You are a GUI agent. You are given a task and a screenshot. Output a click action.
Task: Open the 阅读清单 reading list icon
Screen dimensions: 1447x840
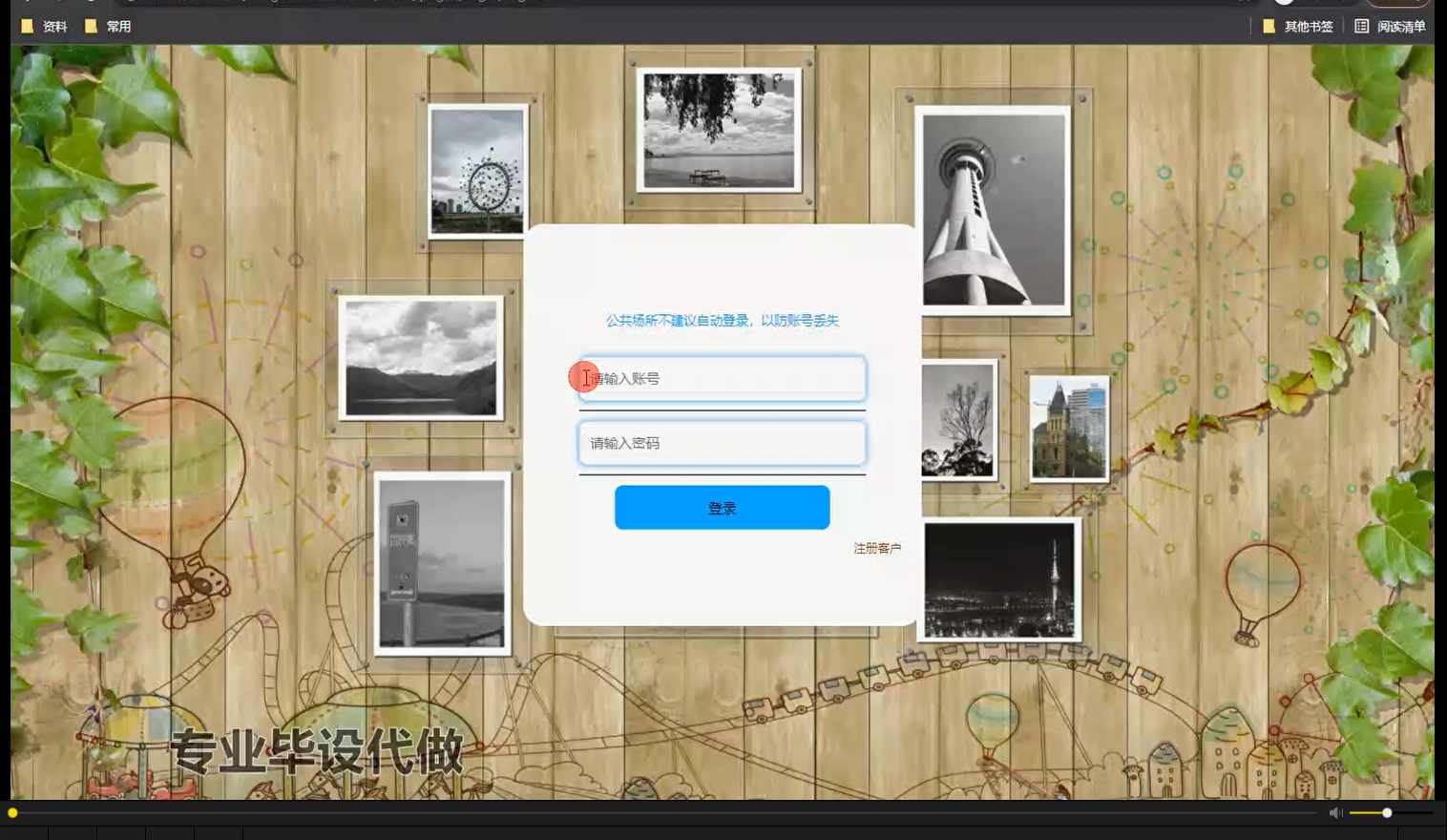1362,26
